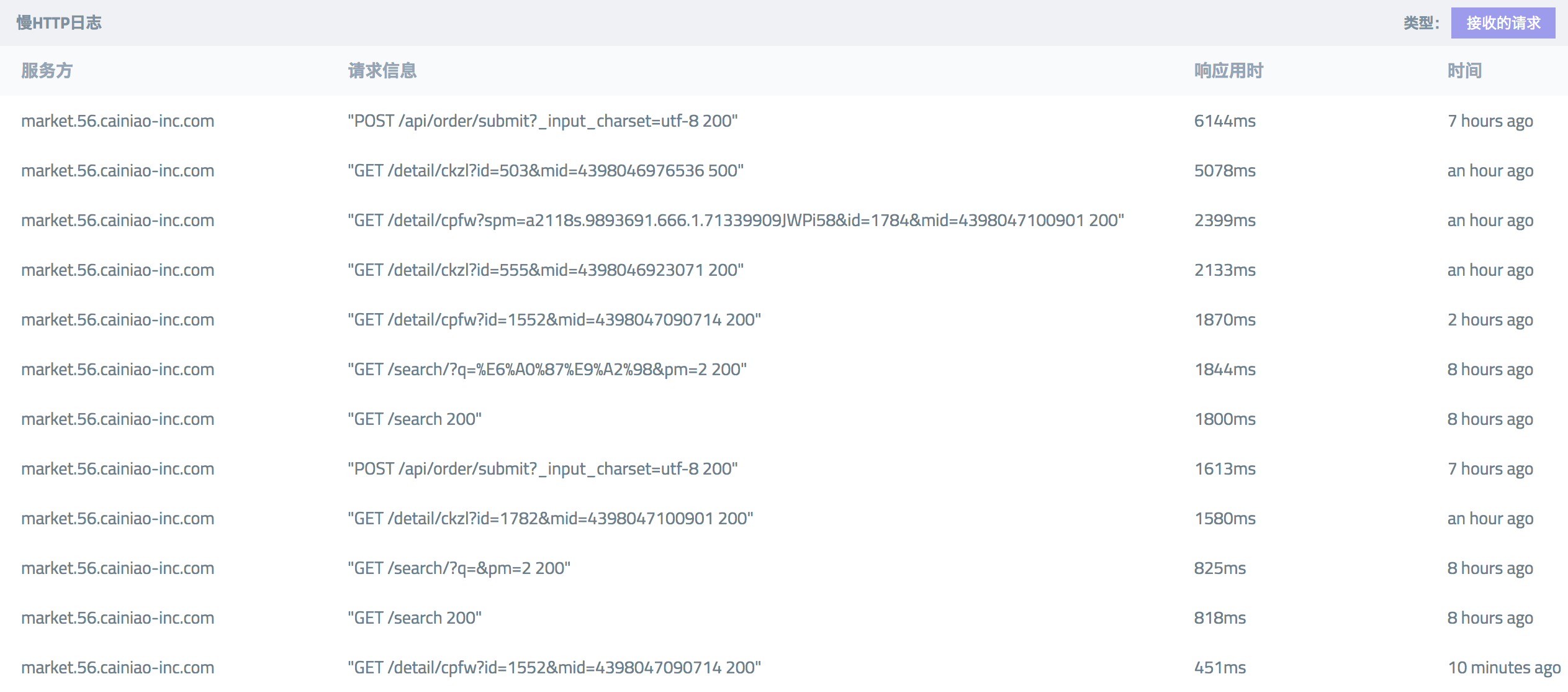Click market.56.cainiao-inc.com in the 5078ms row
Screen dimensions: 1568x692
coord(118,170)
